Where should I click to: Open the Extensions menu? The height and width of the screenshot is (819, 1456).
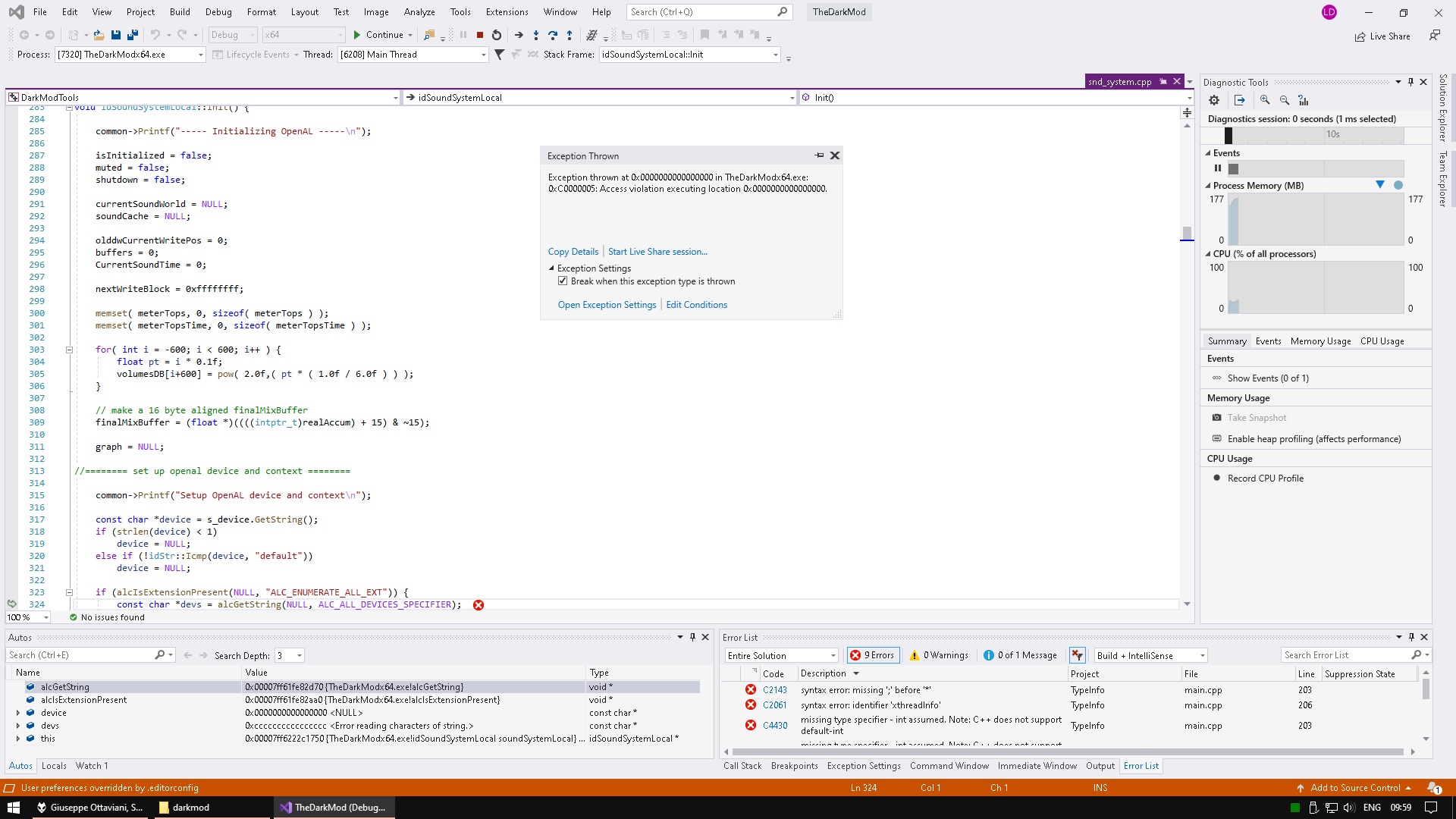click(x=507, y=12)
